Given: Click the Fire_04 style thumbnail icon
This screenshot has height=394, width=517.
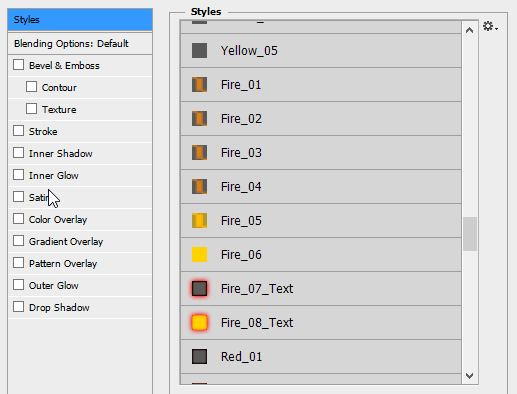Looking at the screenshot, I should (199, 186).
